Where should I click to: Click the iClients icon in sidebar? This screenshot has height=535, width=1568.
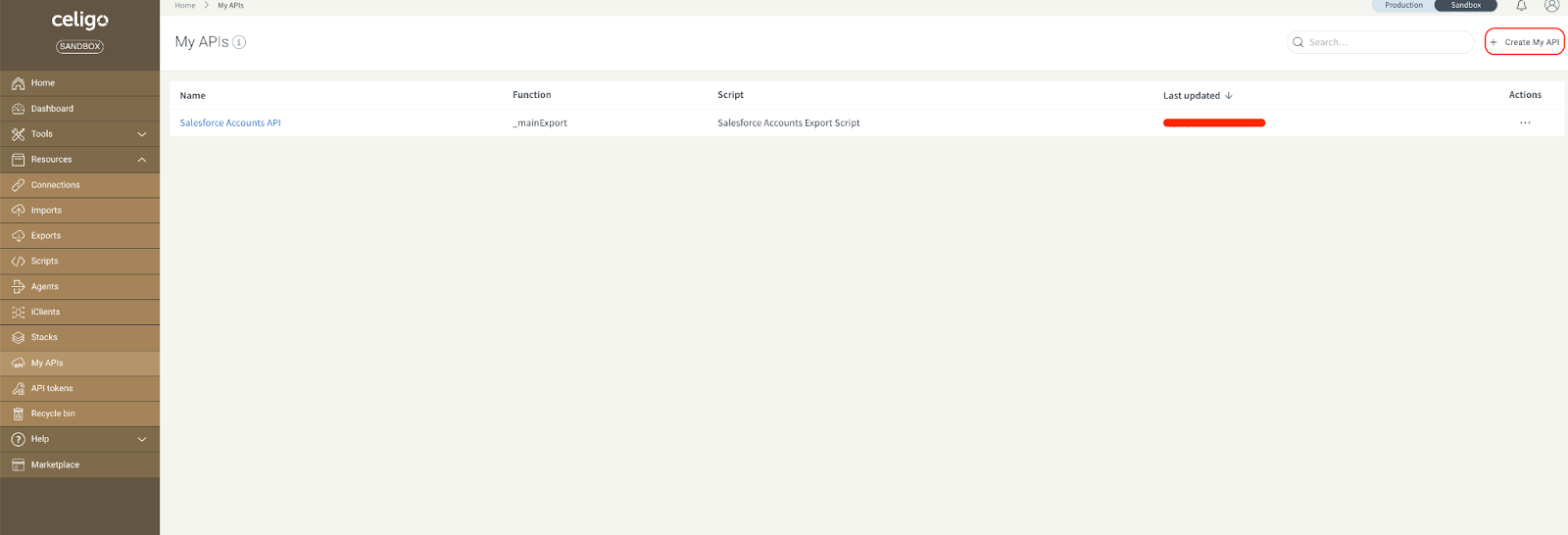click(18, 313)
